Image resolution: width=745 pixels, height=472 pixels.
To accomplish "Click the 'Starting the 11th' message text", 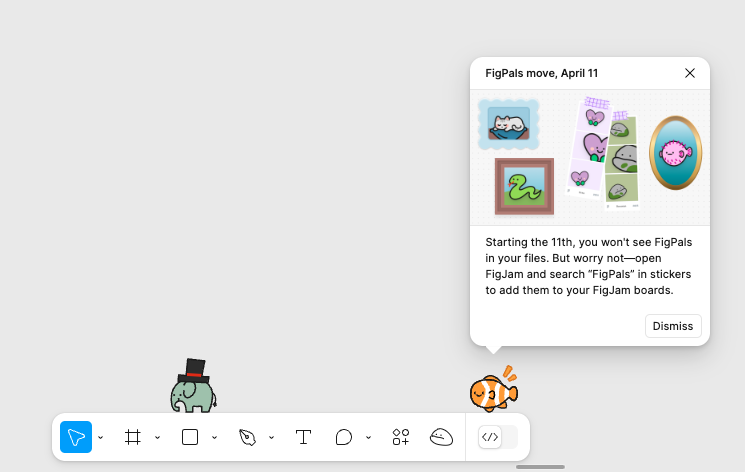I will [588, 266].
